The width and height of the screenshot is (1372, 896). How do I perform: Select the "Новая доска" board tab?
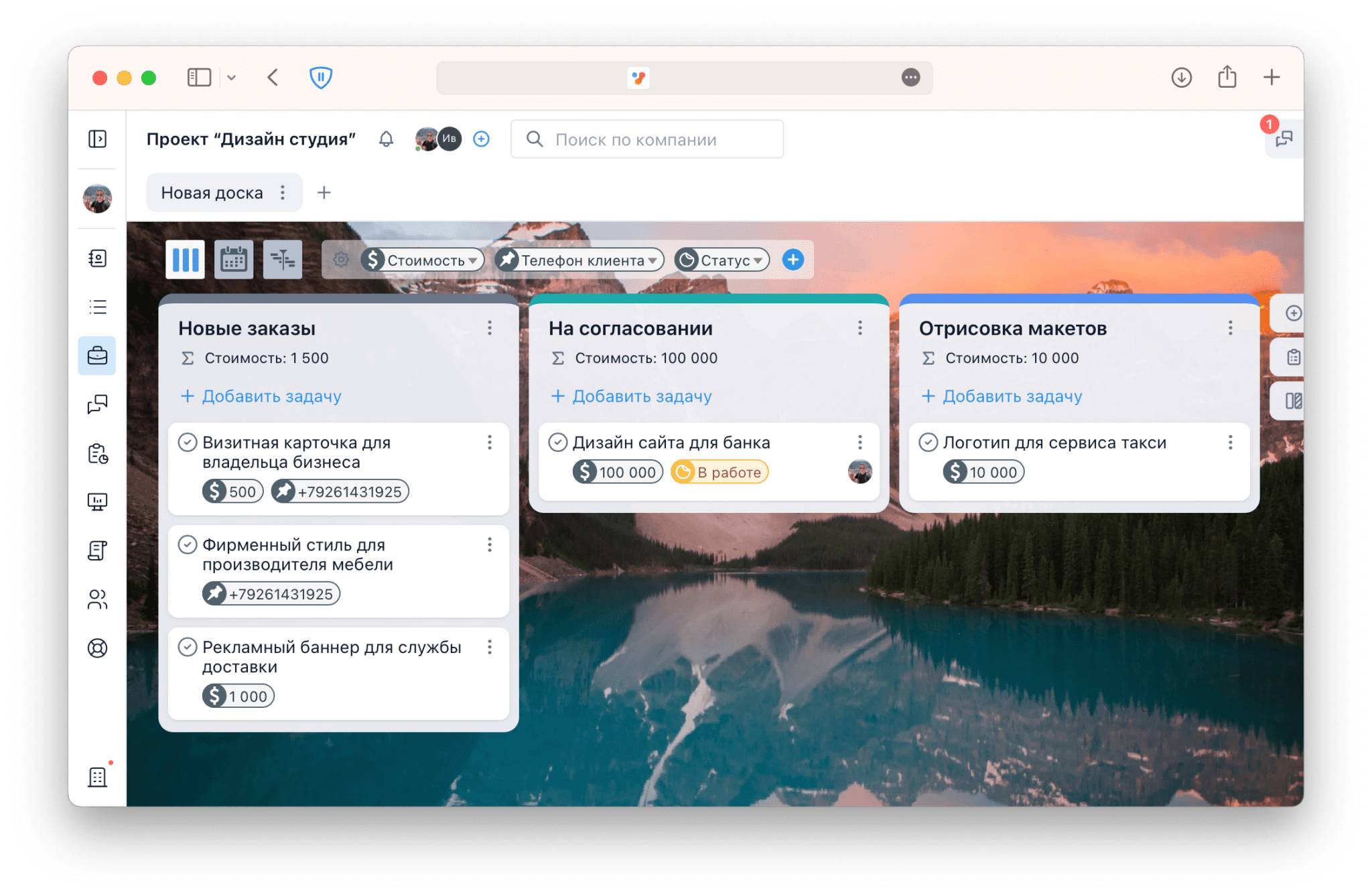(x=212, y=193)
